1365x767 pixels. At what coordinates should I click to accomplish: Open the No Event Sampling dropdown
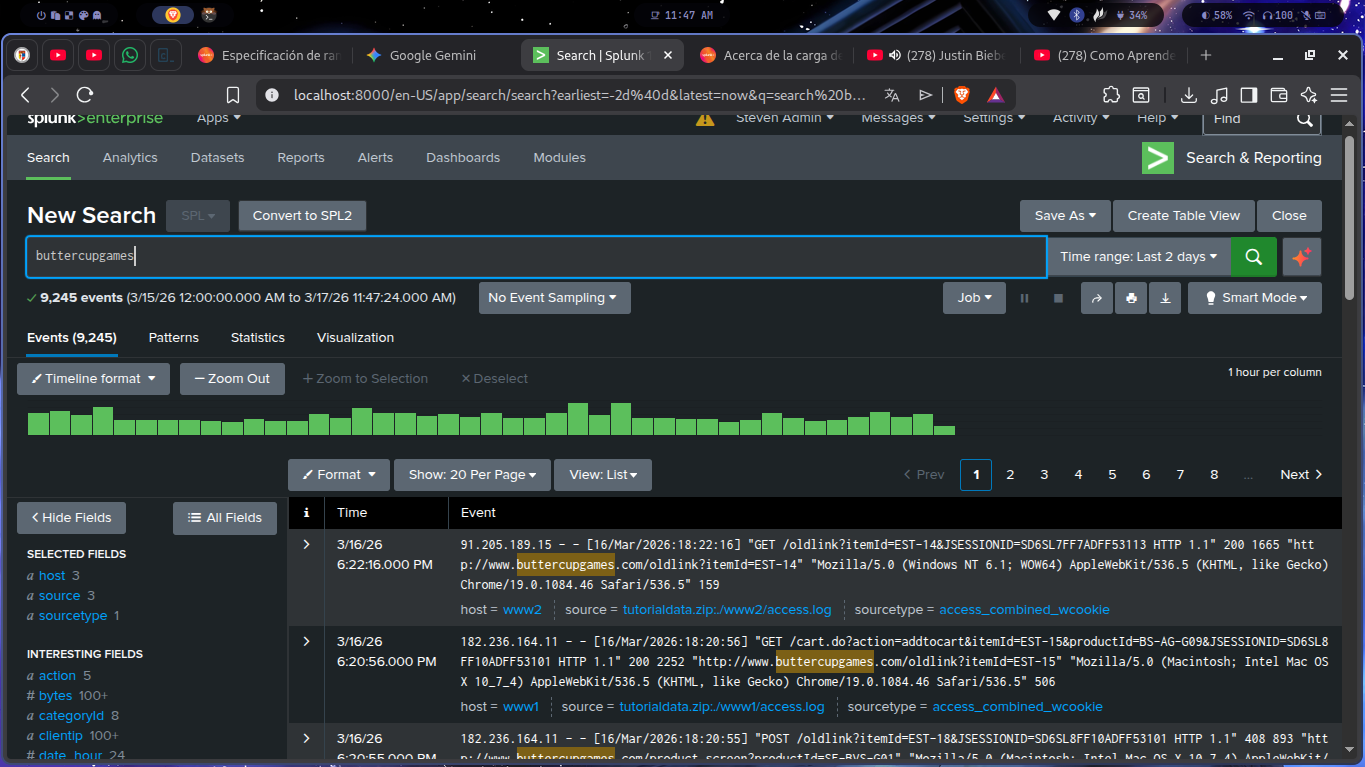point(554,298)
